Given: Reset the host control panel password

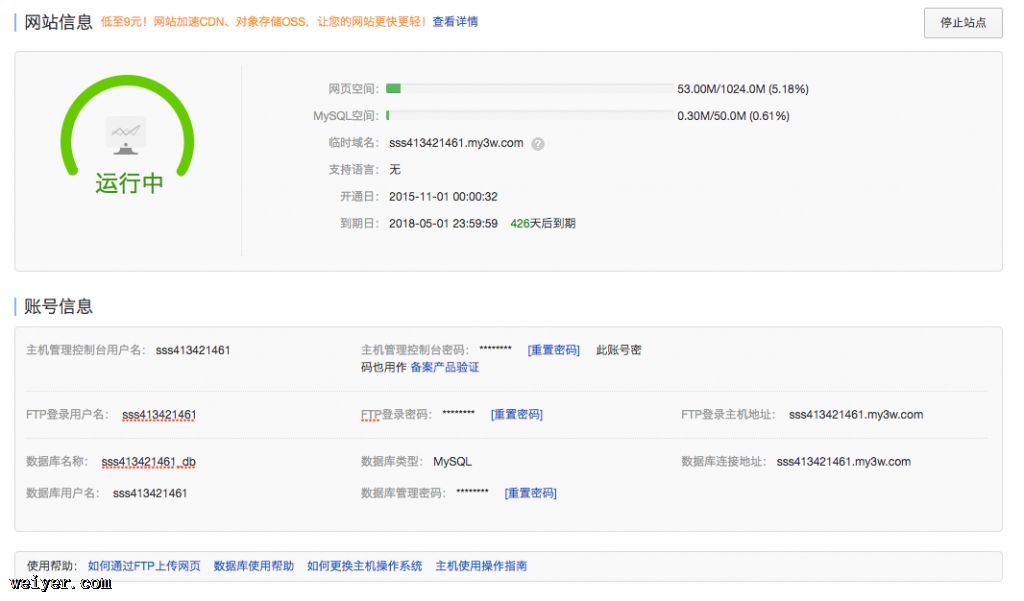Looking at the screenshot, I should [x=553, y=350].
